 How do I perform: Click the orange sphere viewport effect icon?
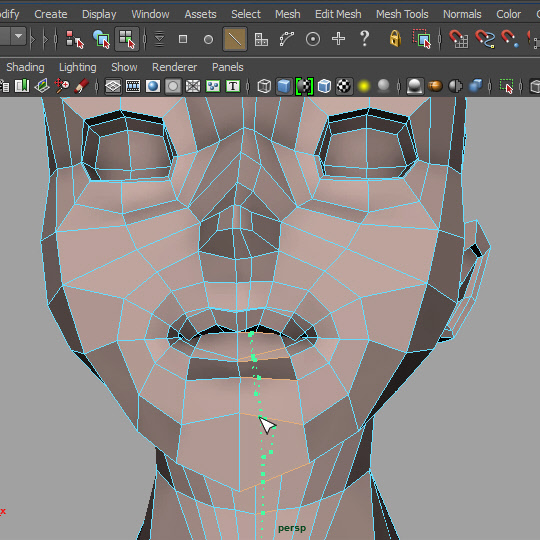tap(435, 86)
